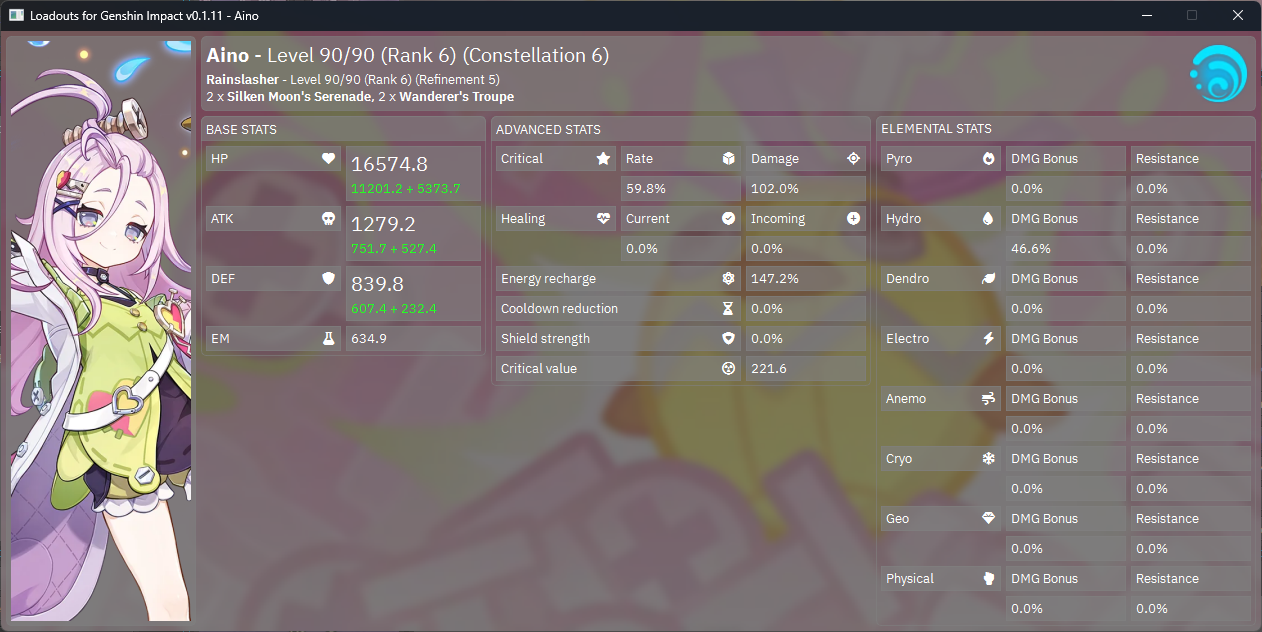
Task: Click the snowflake icon next to Cryo
Action: coord(988,459)
